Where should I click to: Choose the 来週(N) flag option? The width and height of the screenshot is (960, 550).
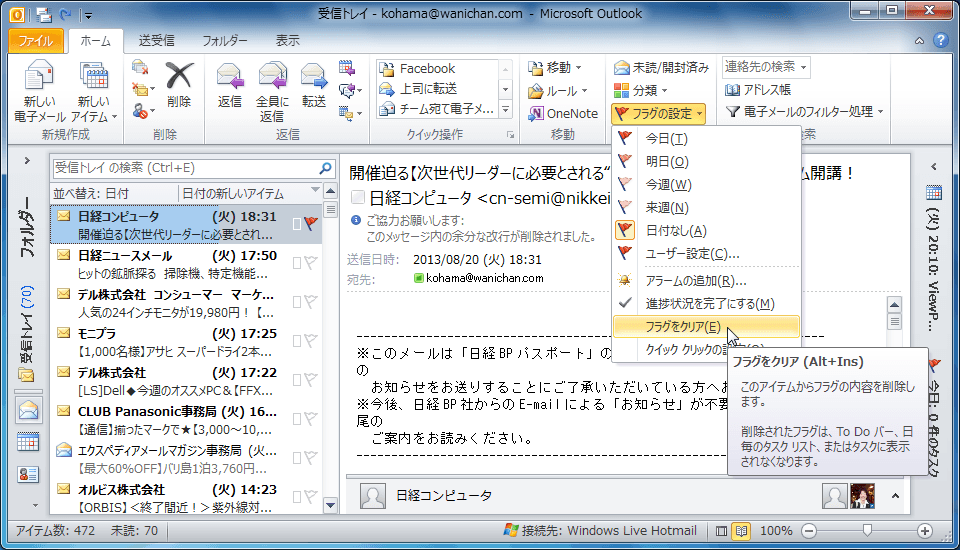[x=707, y=208]
